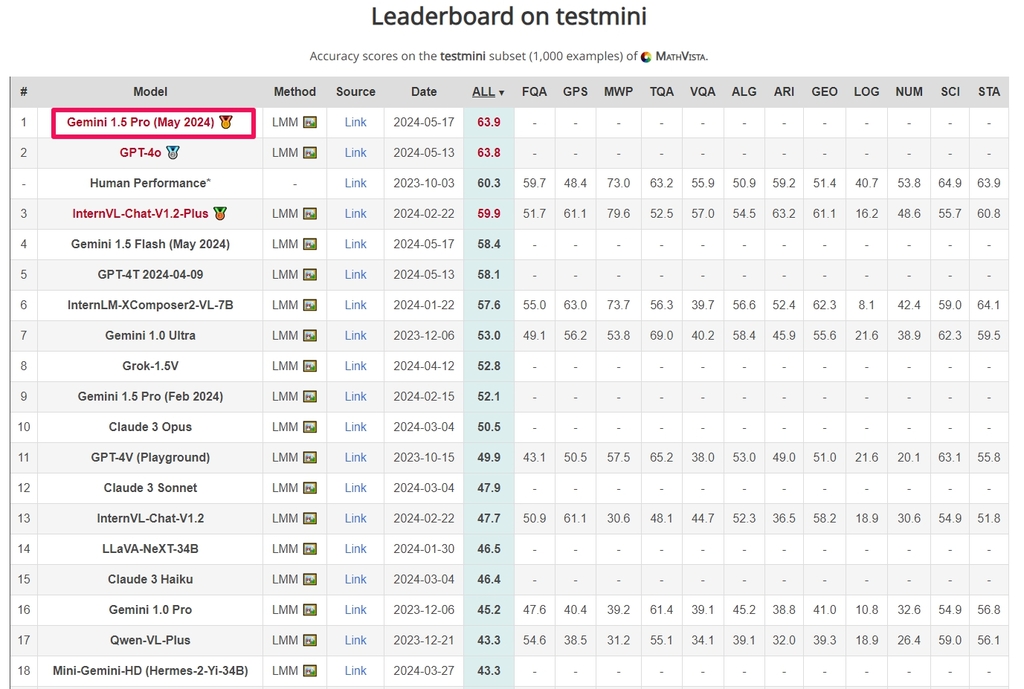
Task: Click the 20.1 NUM score cell
Action: 909,457
